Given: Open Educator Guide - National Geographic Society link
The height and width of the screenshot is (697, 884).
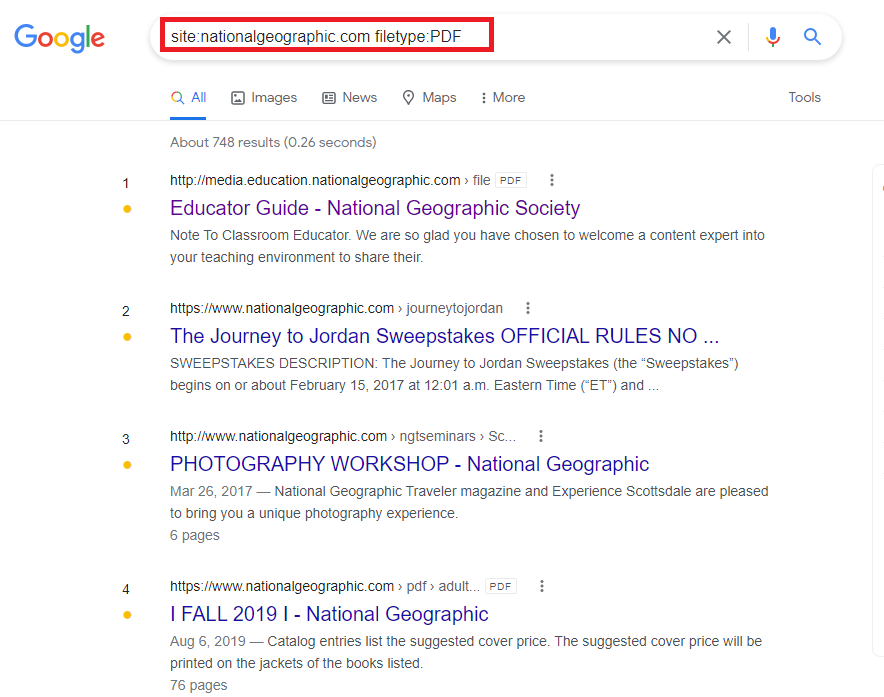Looking at the screenshot, I should [x=375, y=208].
